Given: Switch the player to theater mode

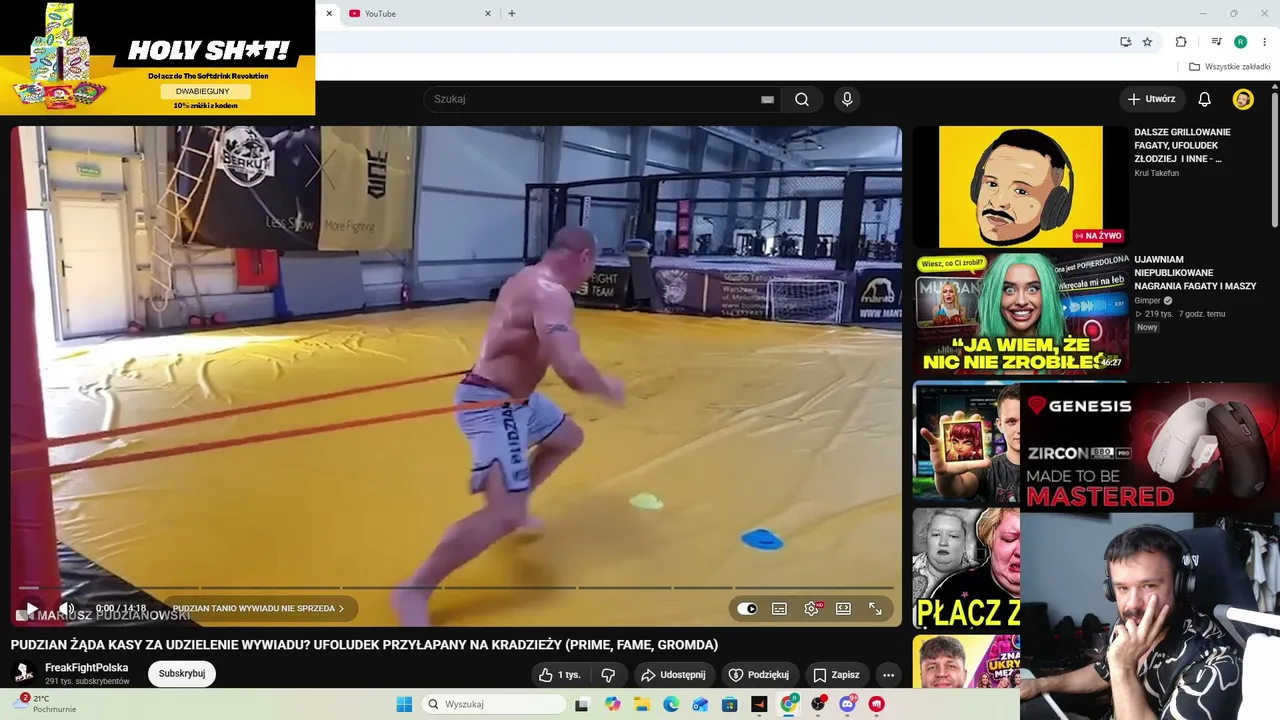Looking at the screenshot, I should (843, 608).
